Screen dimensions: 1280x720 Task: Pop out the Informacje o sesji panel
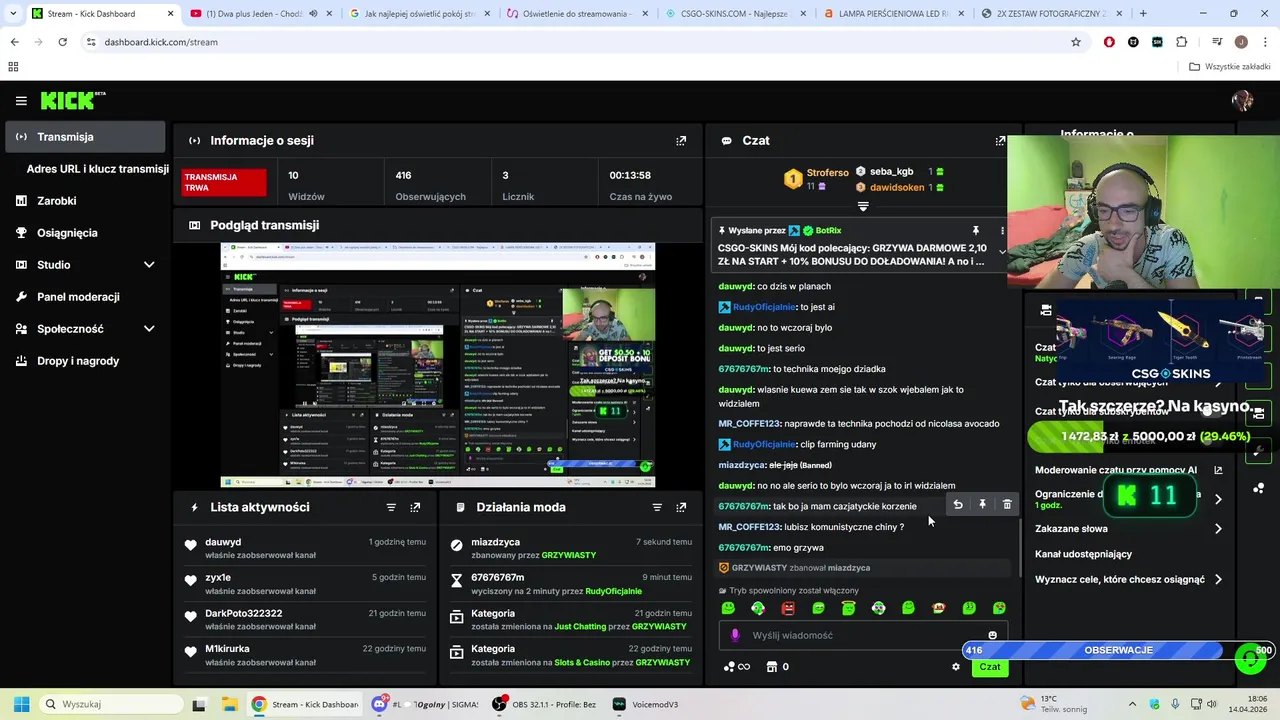pos(681,141)
